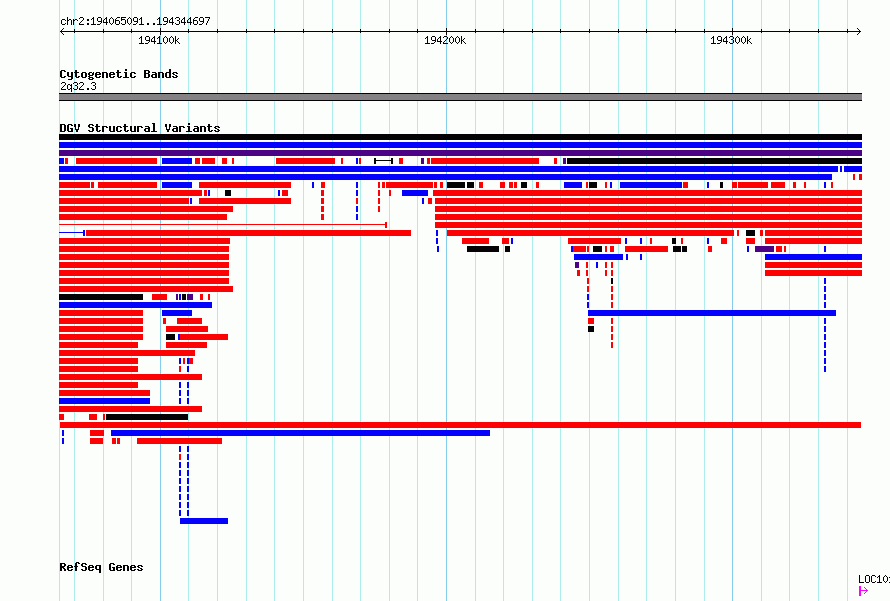Image resolution: width=890 pixels, height=601 pixels.
Task: Click the magenta gene arrow glyph
Action: point(864,591)
